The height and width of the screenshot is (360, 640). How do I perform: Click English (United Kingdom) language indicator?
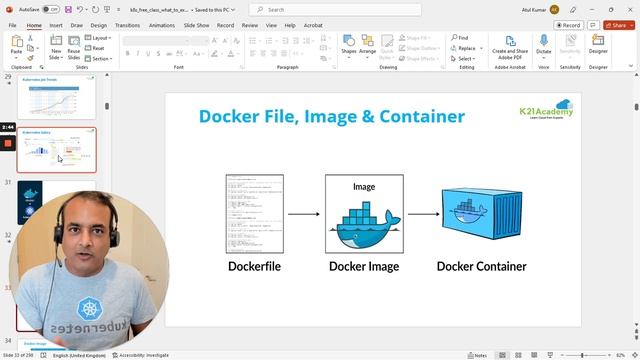79,356
